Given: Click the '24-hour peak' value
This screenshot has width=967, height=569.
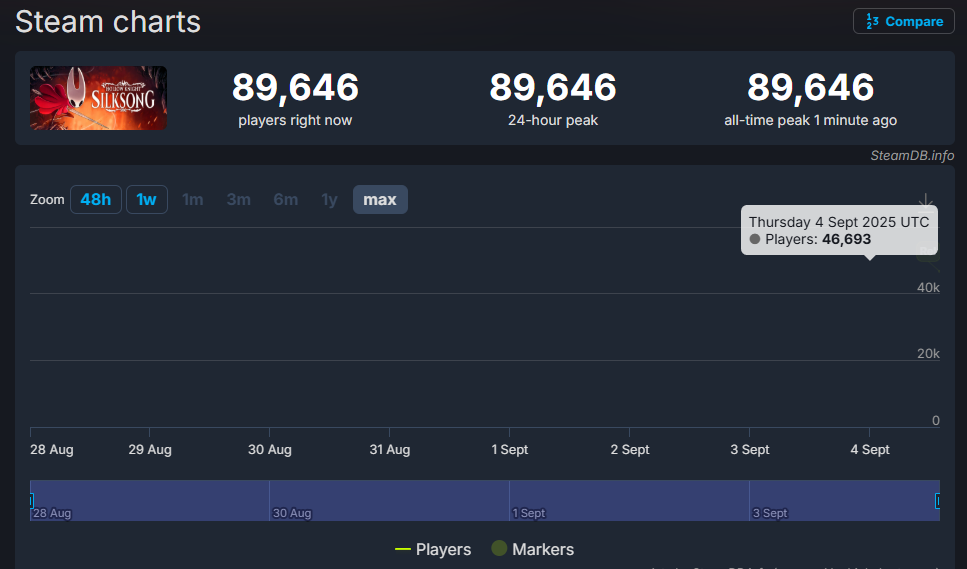Looking at the screenshot, I should tap(553, 87).
